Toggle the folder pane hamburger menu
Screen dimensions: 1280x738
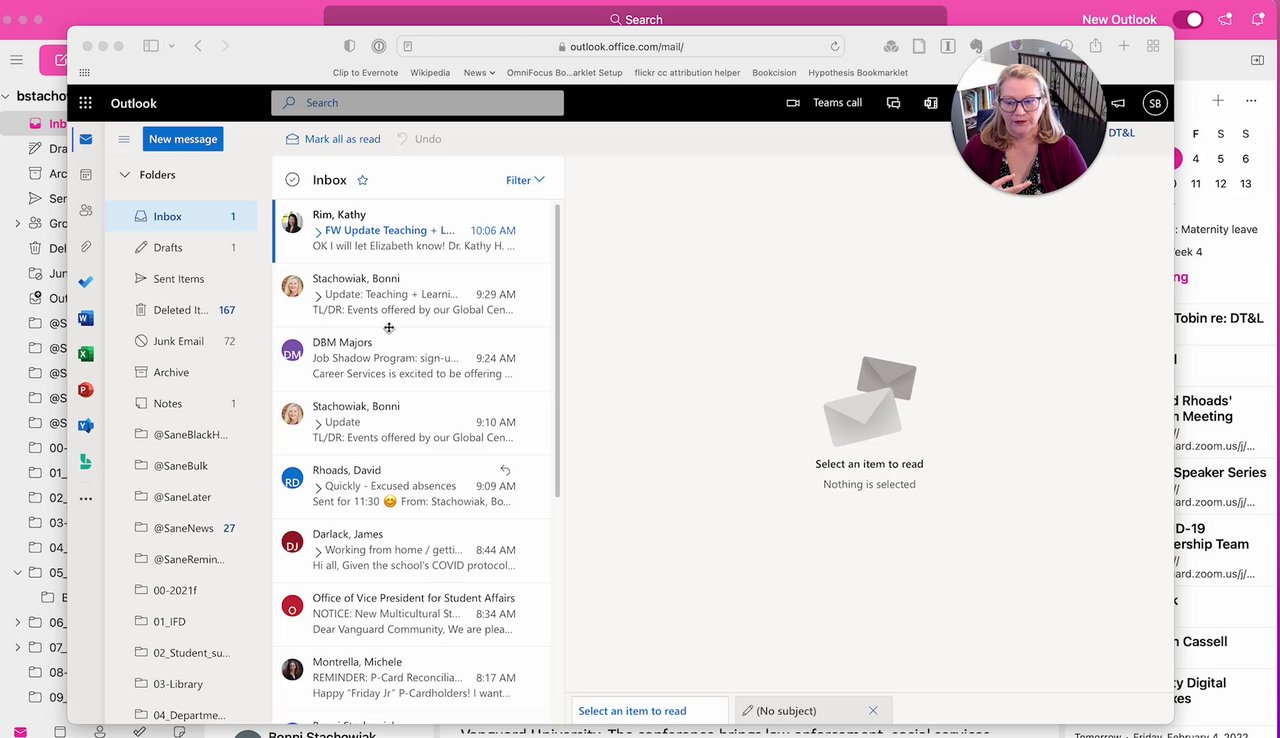124,139
